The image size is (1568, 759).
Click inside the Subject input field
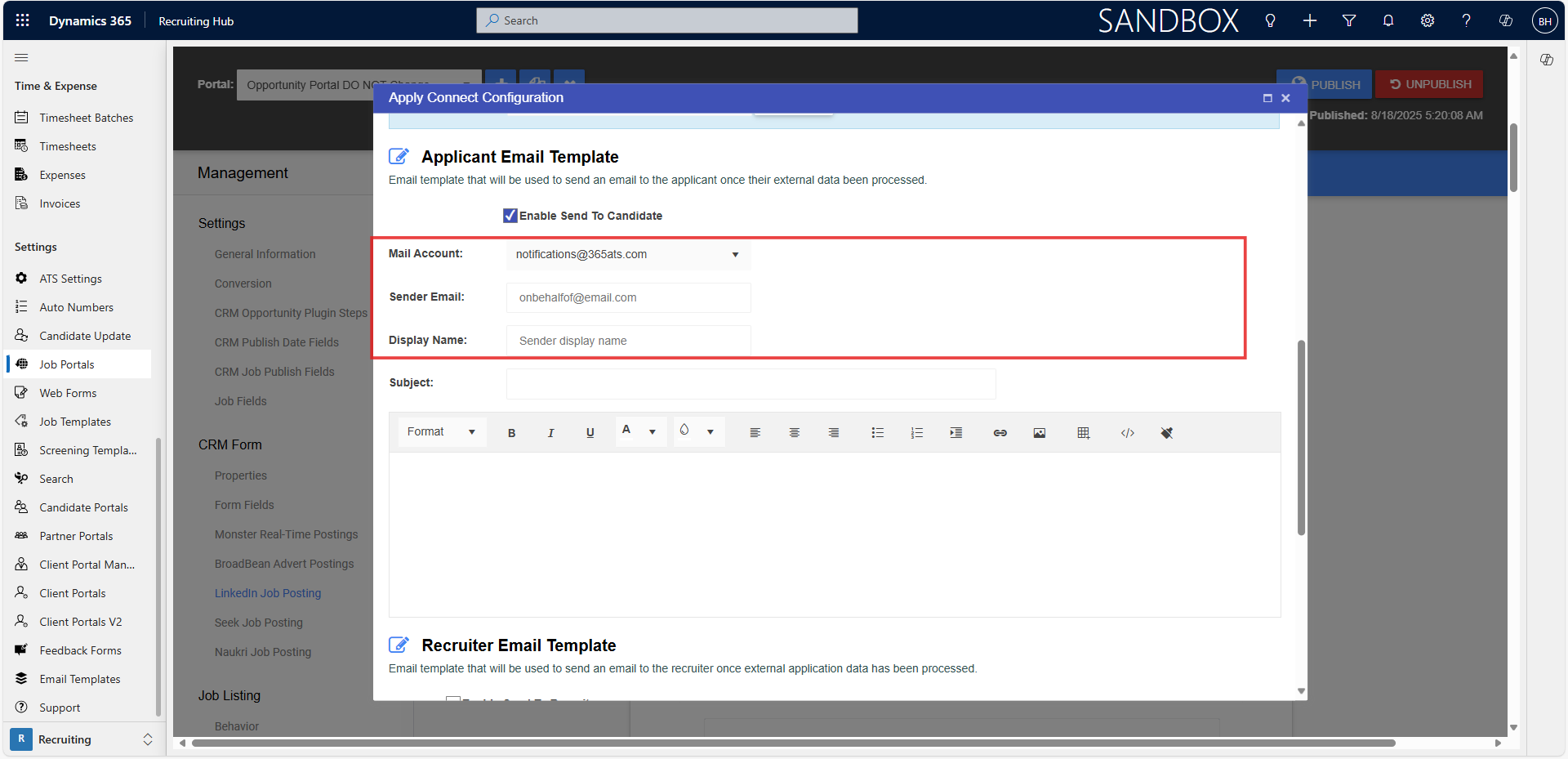750,383
